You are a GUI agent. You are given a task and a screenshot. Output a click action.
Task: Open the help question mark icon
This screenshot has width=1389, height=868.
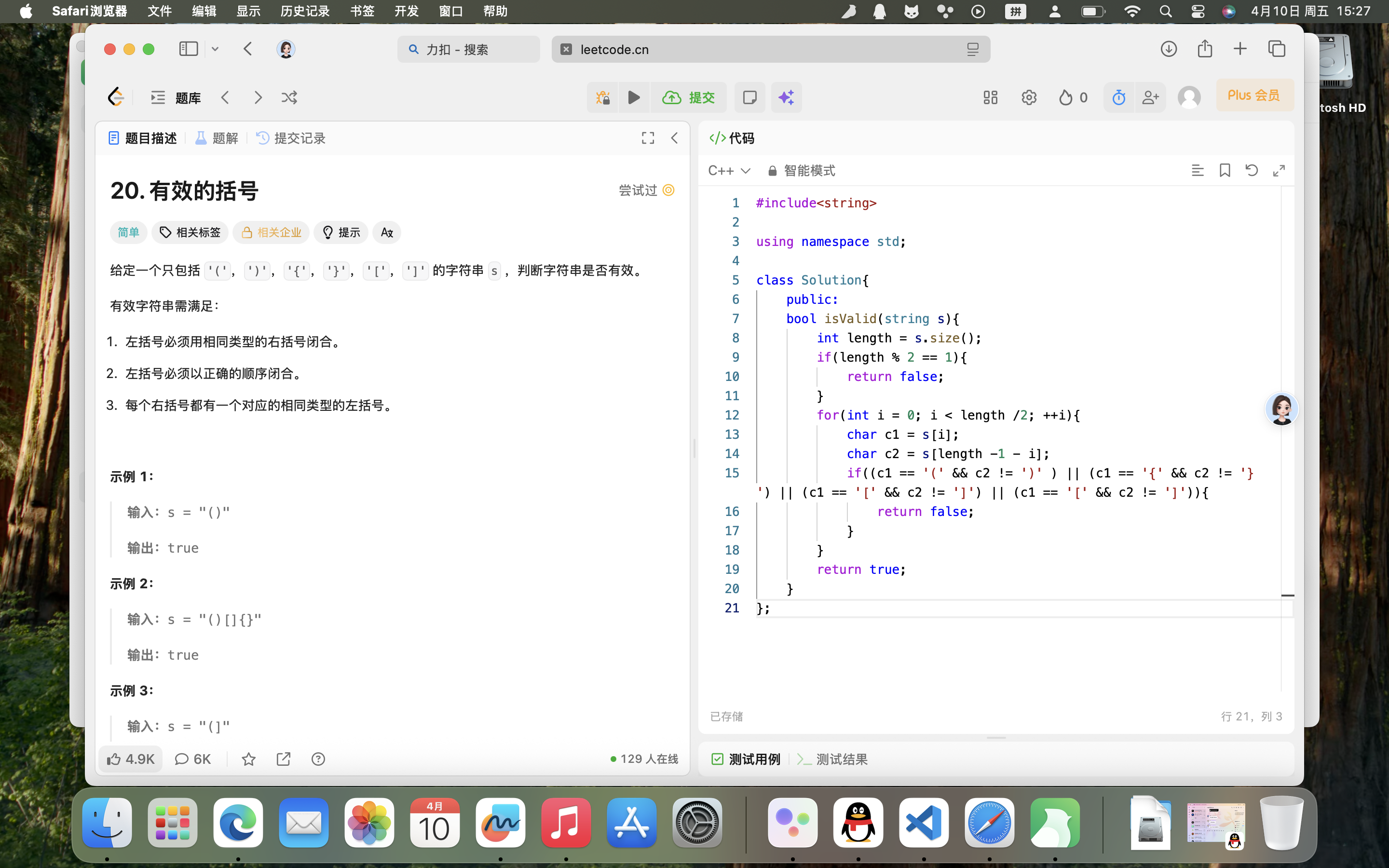318,759
